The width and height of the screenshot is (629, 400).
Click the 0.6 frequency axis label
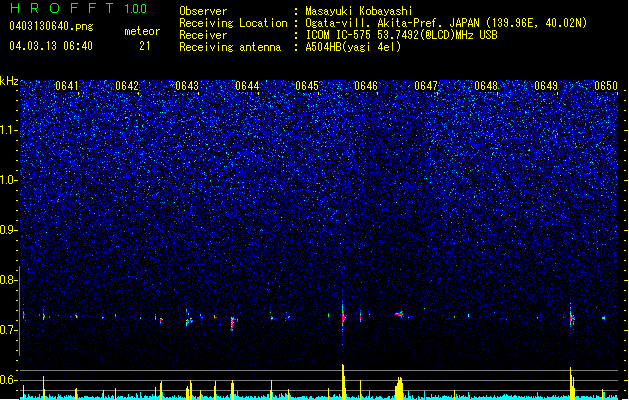tap(9, 380)
